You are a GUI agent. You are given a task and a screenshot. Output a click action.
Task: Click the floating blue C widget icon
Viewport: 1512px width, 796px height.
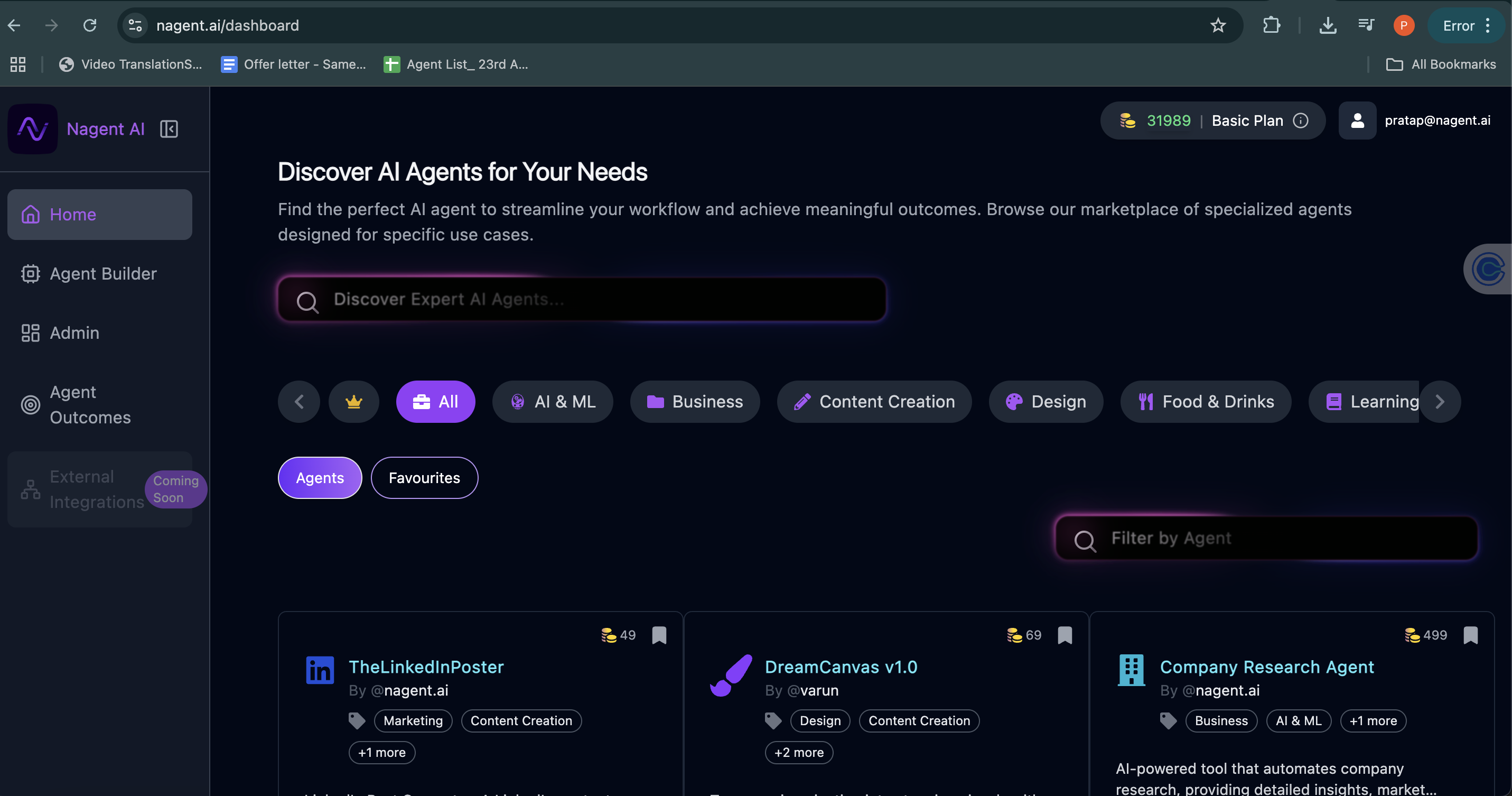(1489, 270)
